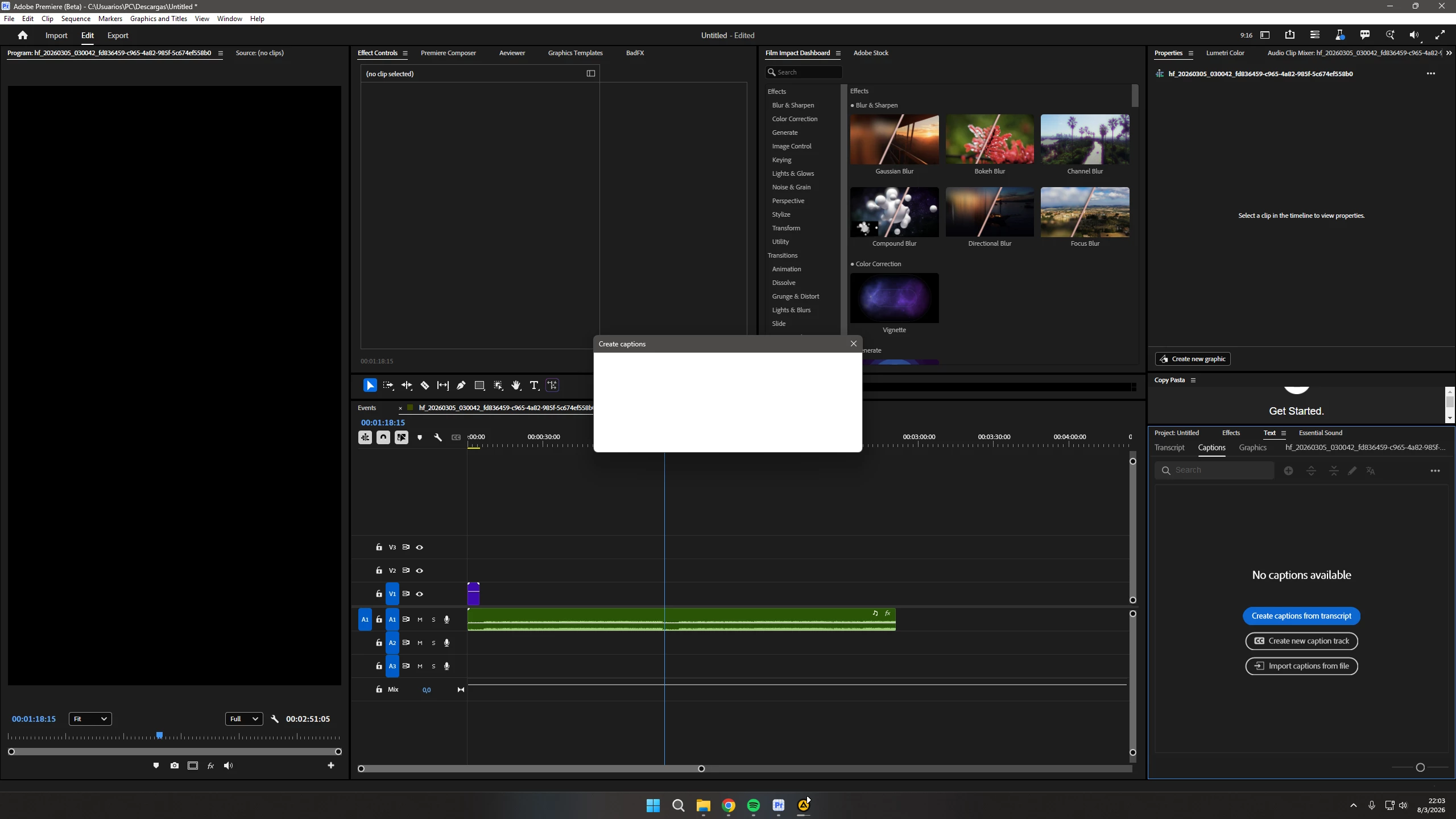Select the Pen tool
The width and height of the screenshot is (1456, 819).
[x=461, y=386]
